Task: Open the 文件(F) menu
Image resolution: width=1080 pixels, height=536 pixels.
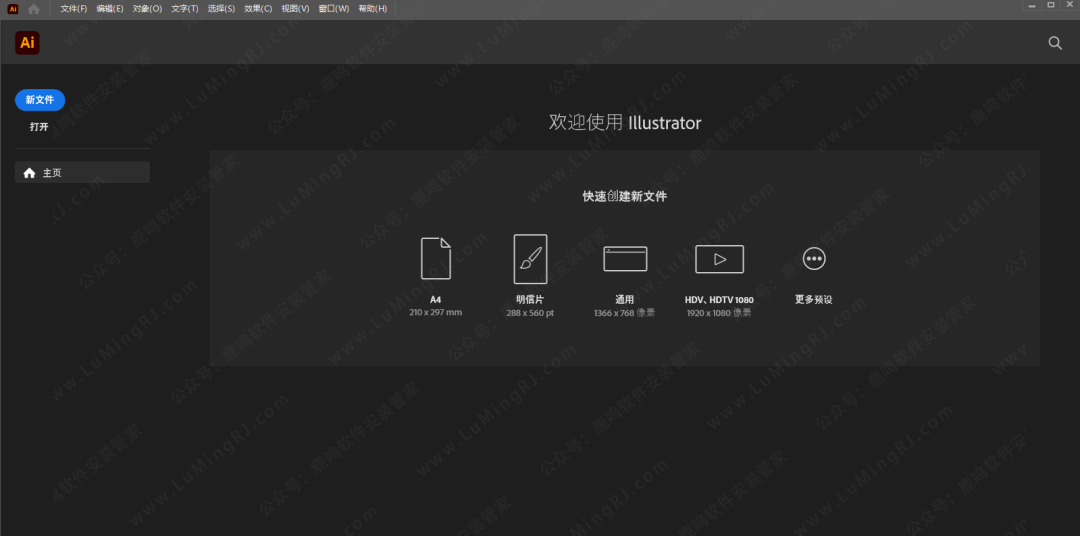Action: point(74,9)
